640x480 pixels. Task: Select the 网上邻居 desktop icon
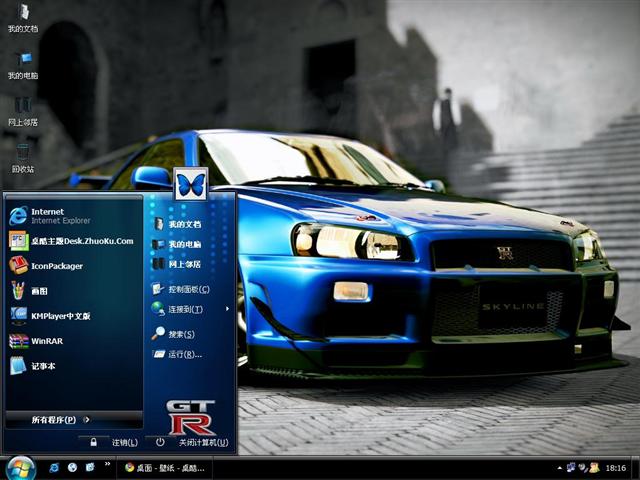pyautogui.click(x=23, y=112)
